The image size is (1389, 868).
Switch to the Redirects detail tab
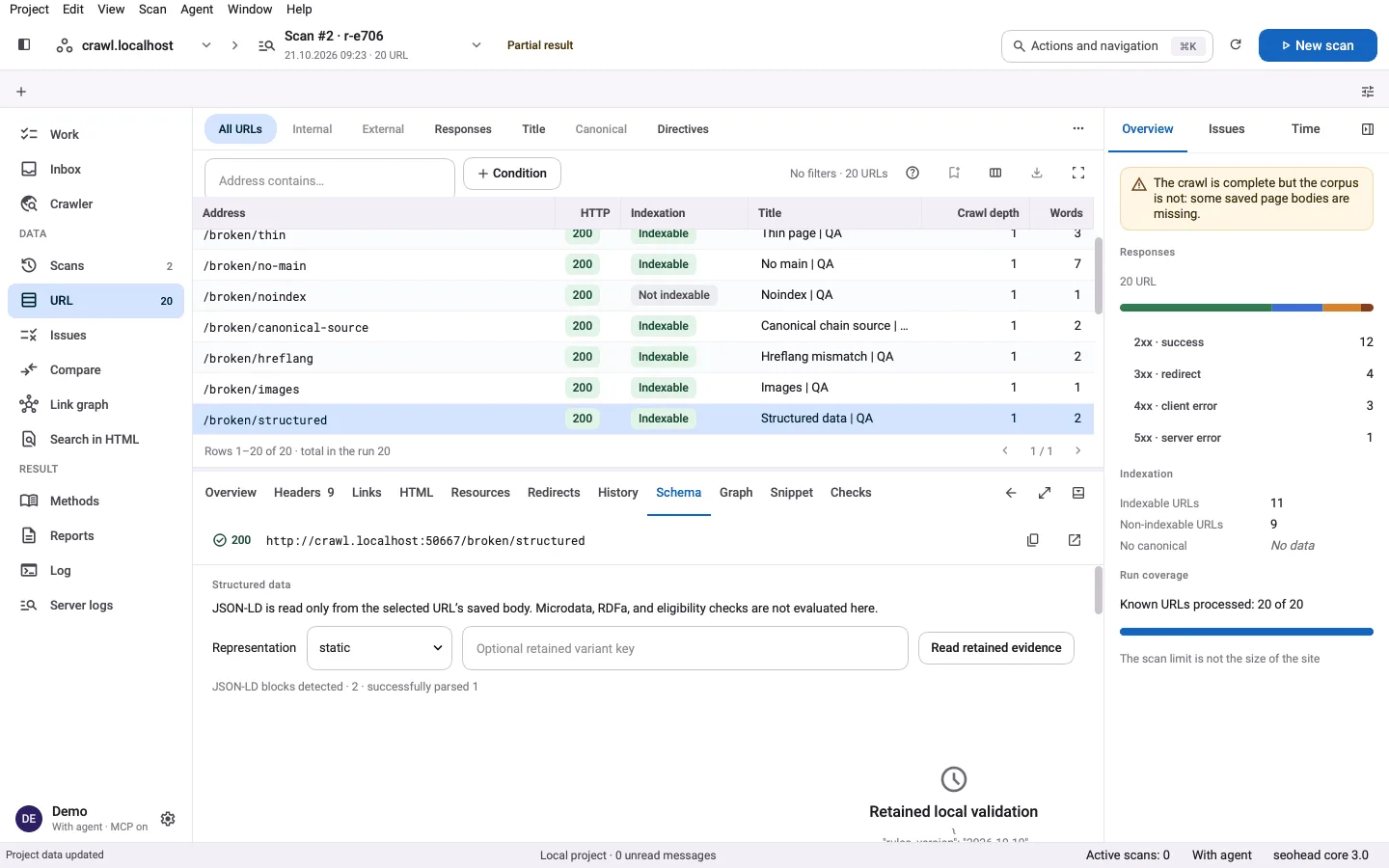[x=554, y=493]
